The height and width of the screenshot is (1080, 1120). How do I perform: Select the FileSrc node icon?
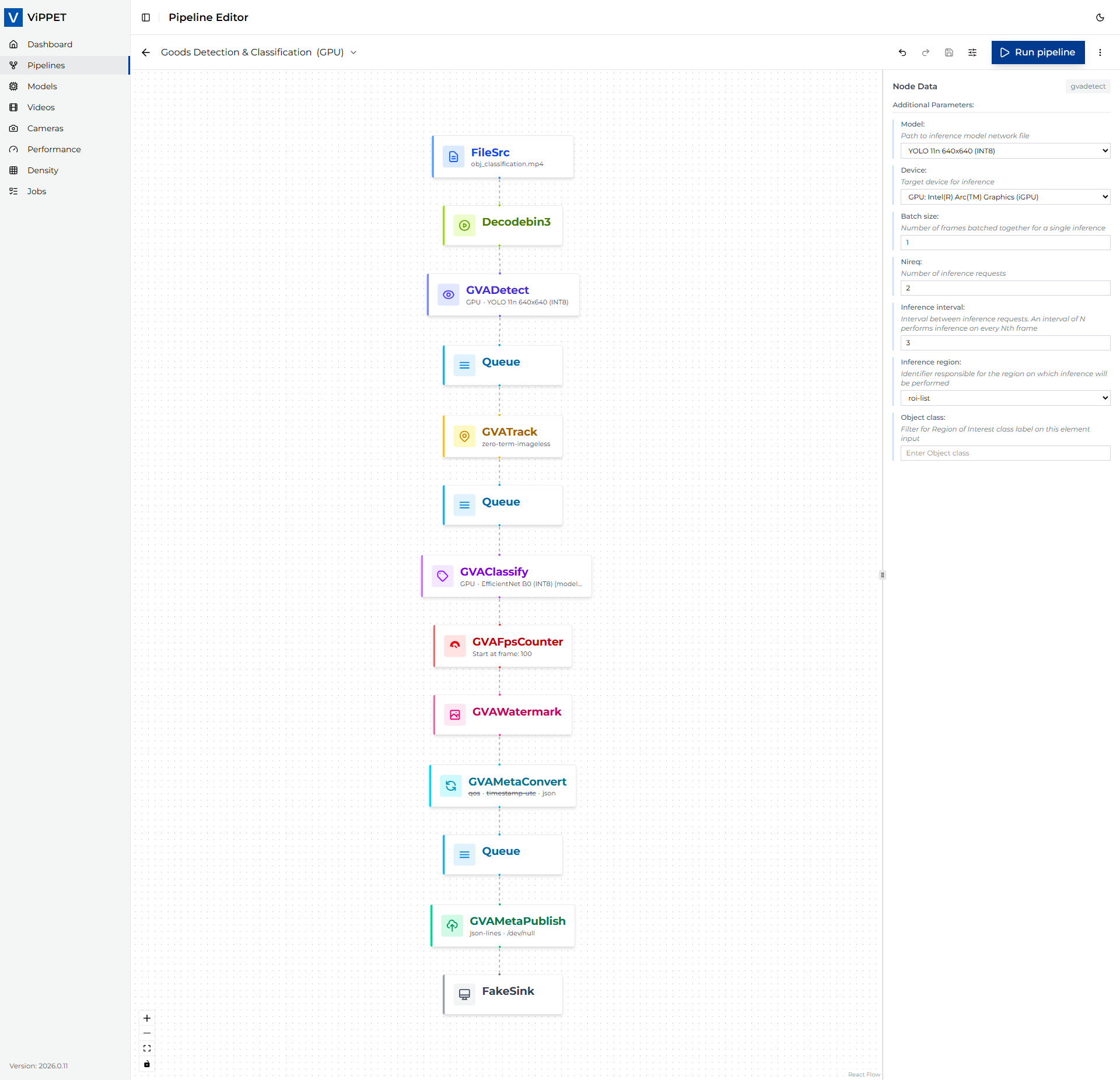(x=453, y=157)
